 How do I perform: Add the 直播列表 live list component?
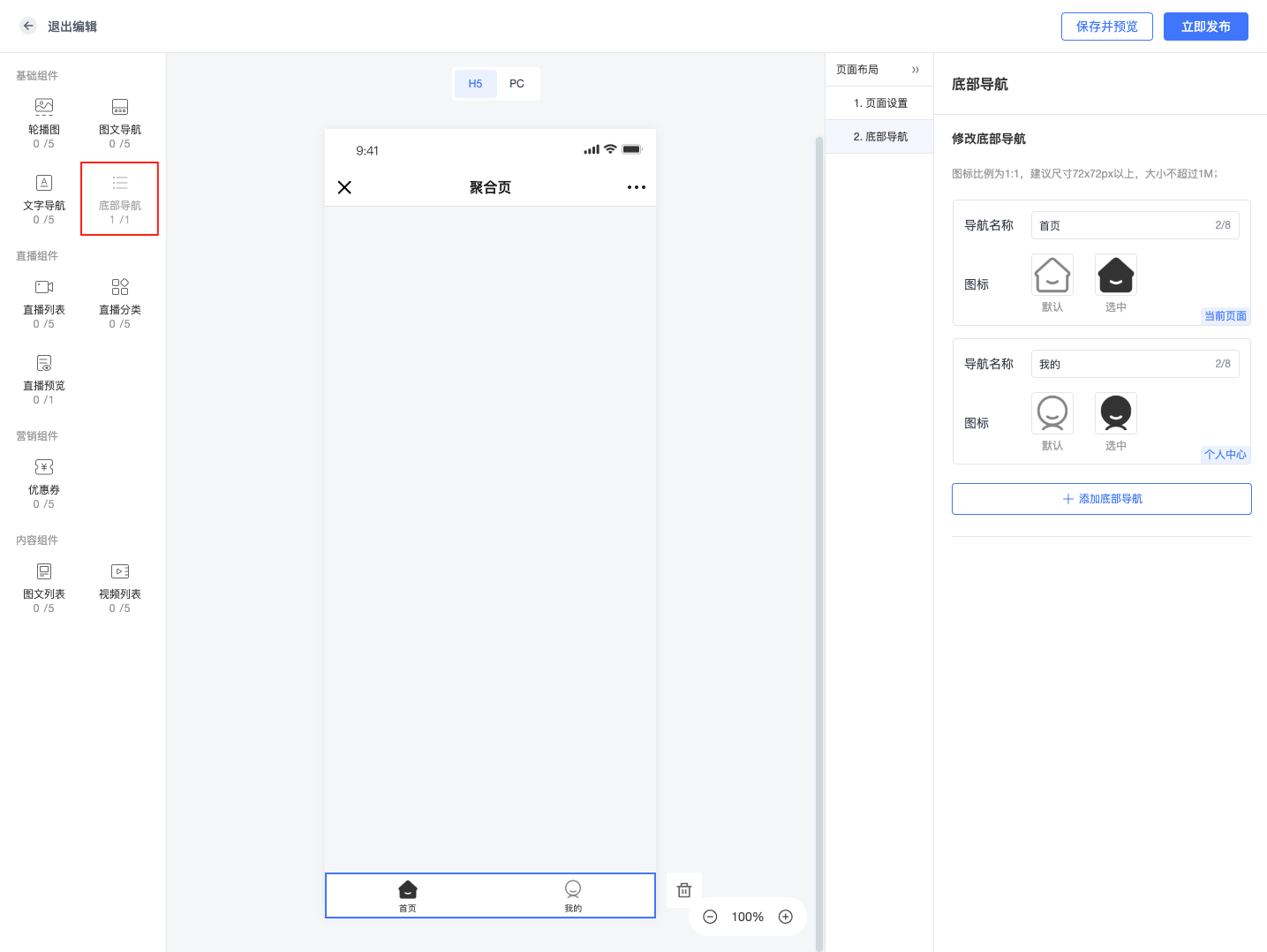click(x=44, y=303)
